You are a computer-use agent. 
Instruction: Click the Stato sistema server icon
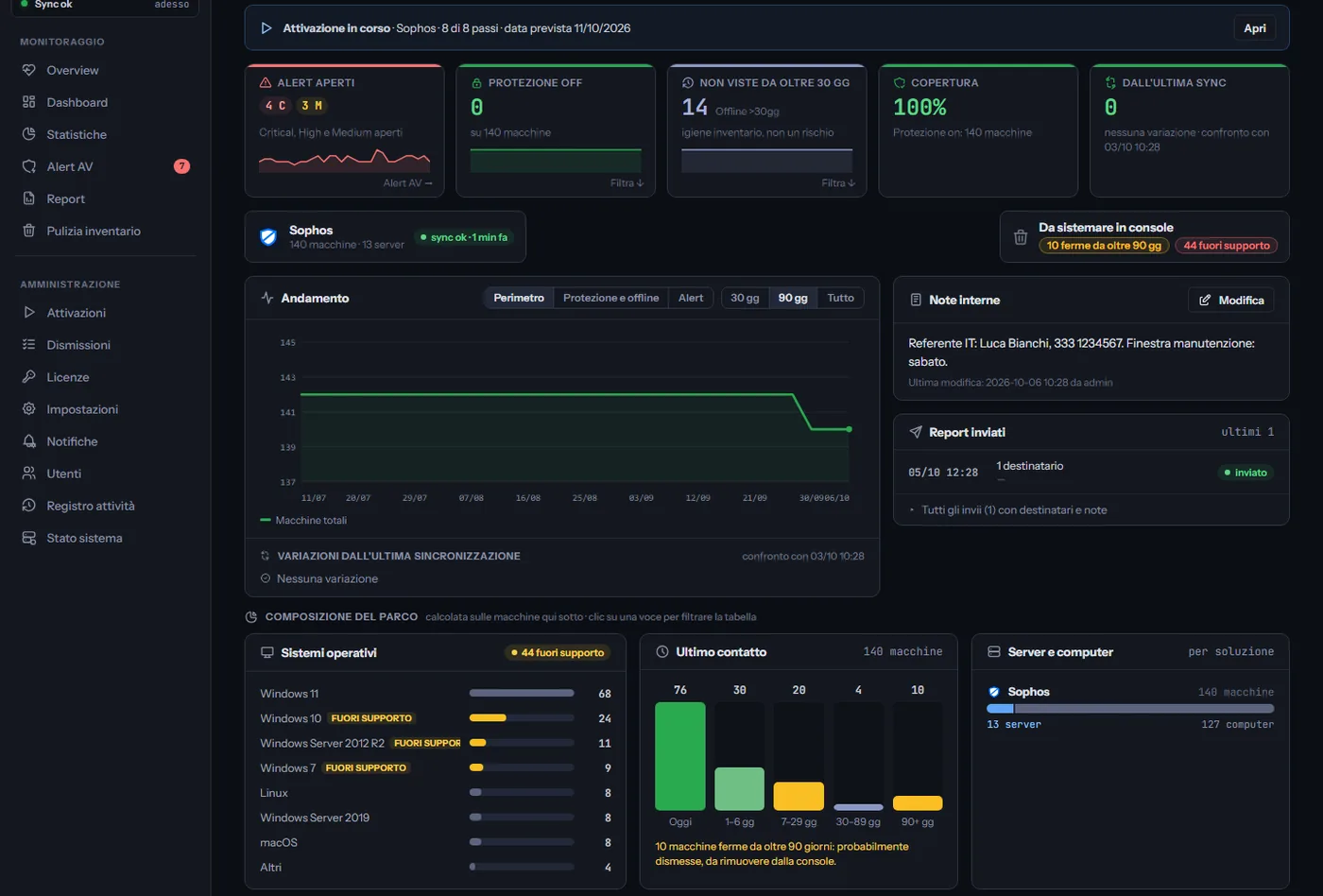[28, 538]
